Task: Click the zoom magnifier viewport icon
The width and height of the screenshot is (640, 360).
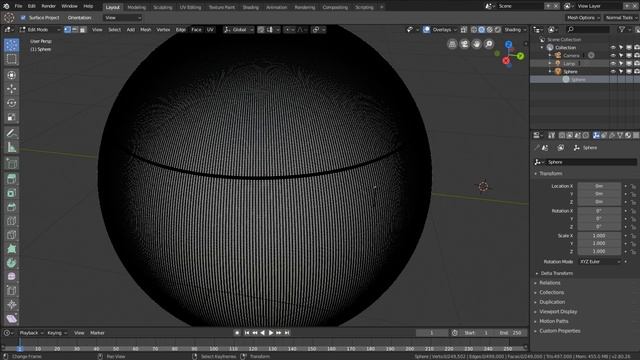Action: pyautogui.click(x=489, y=44)
